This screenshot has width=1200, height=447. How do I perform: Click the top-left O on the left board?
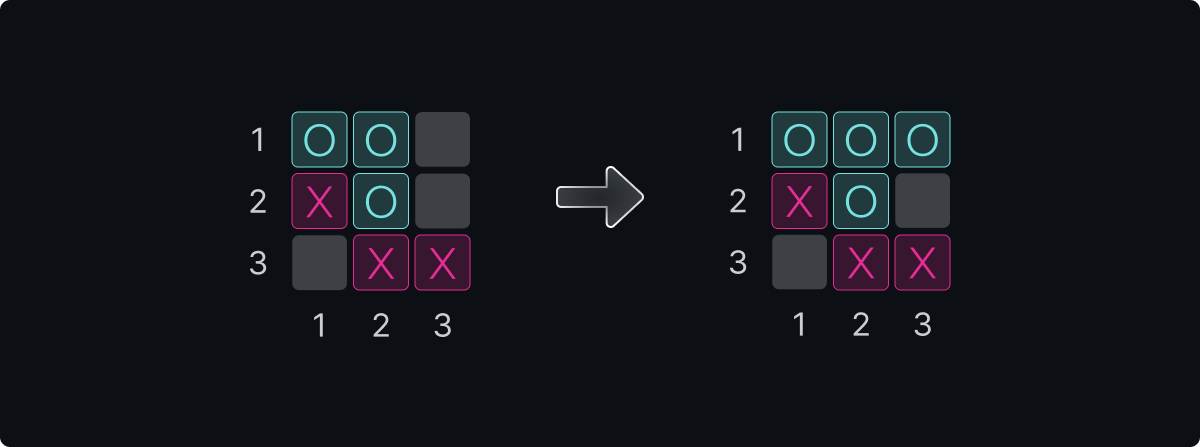click(319, 140)
